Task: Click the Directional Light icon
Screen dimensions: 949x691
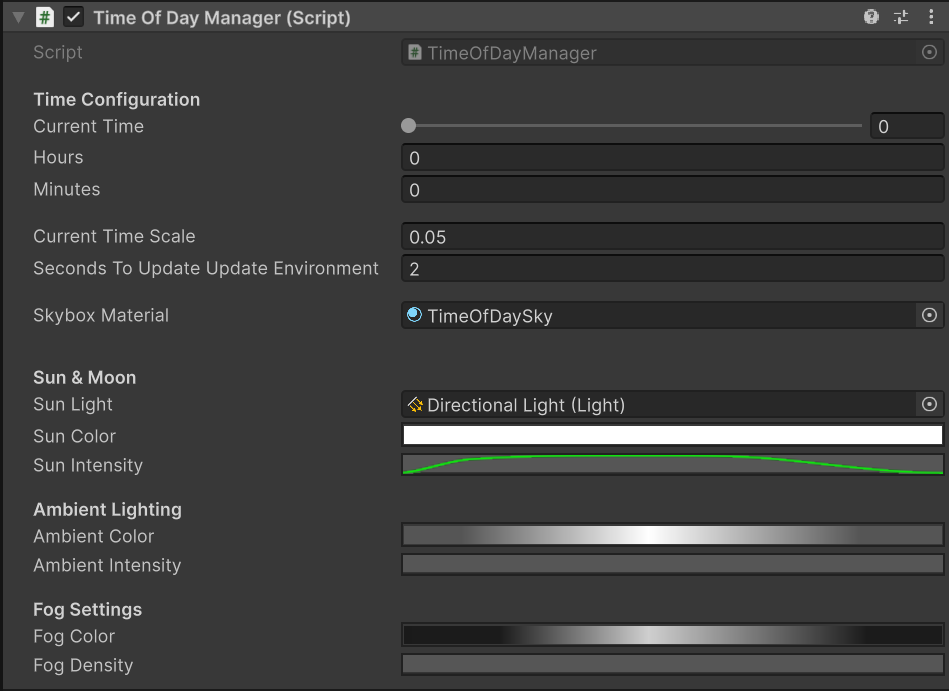Action: (x=415, y=405)
